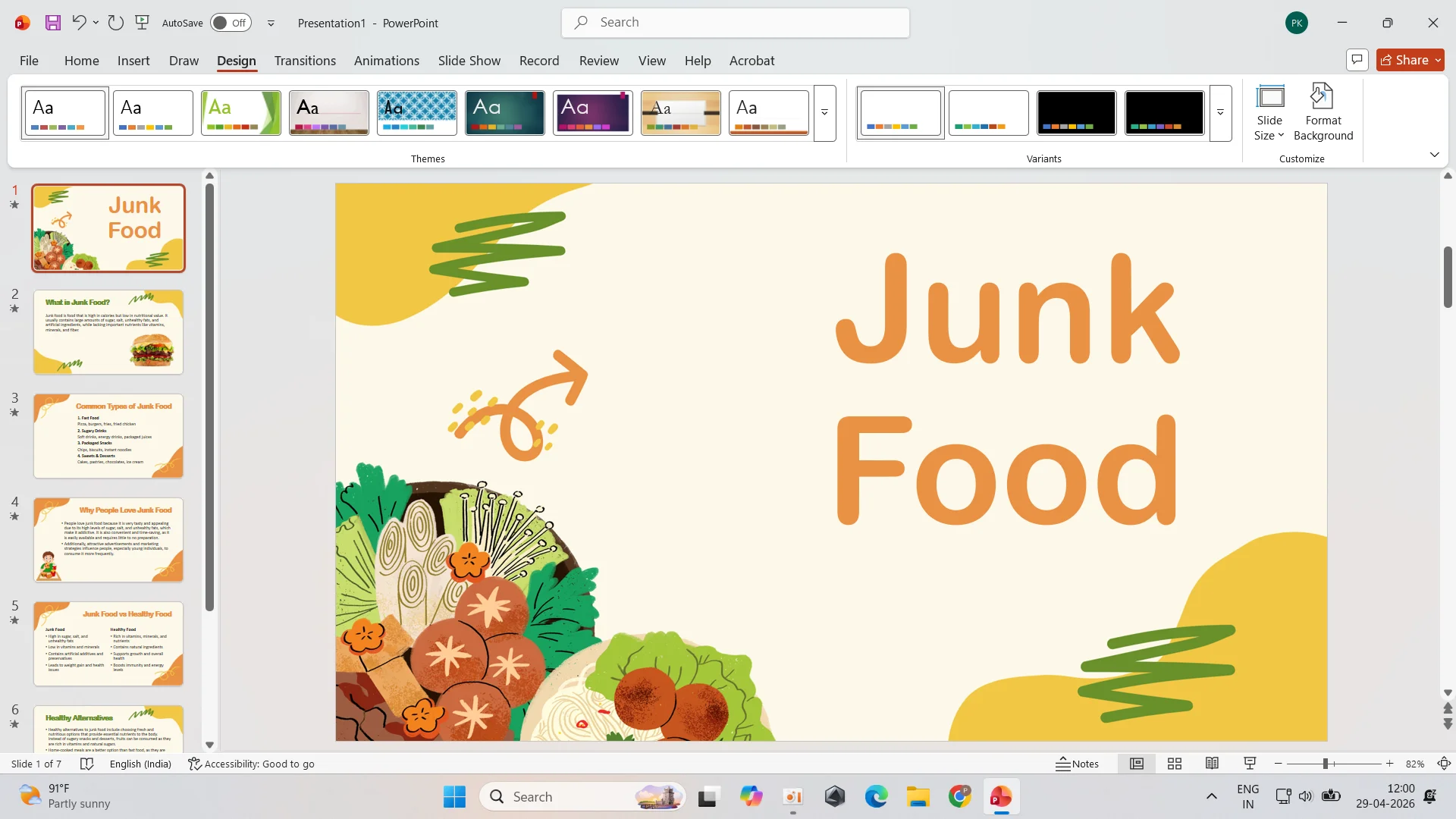Expand the Themes gallery
This screenshot has height=819, width=1456.
(x=824, y=113)
